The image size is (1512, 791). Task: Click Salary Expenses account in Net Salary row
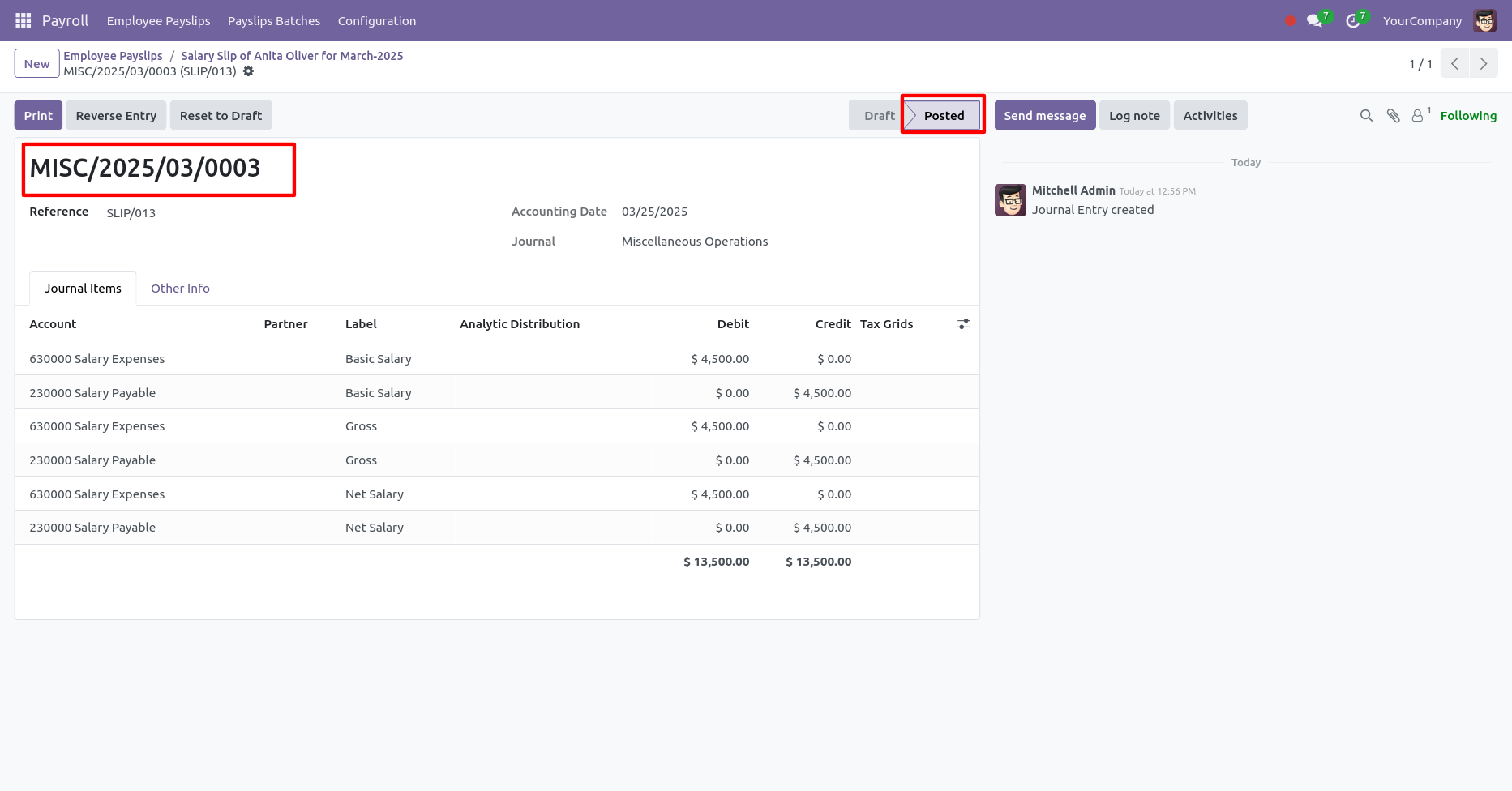[x=96, y=494]
